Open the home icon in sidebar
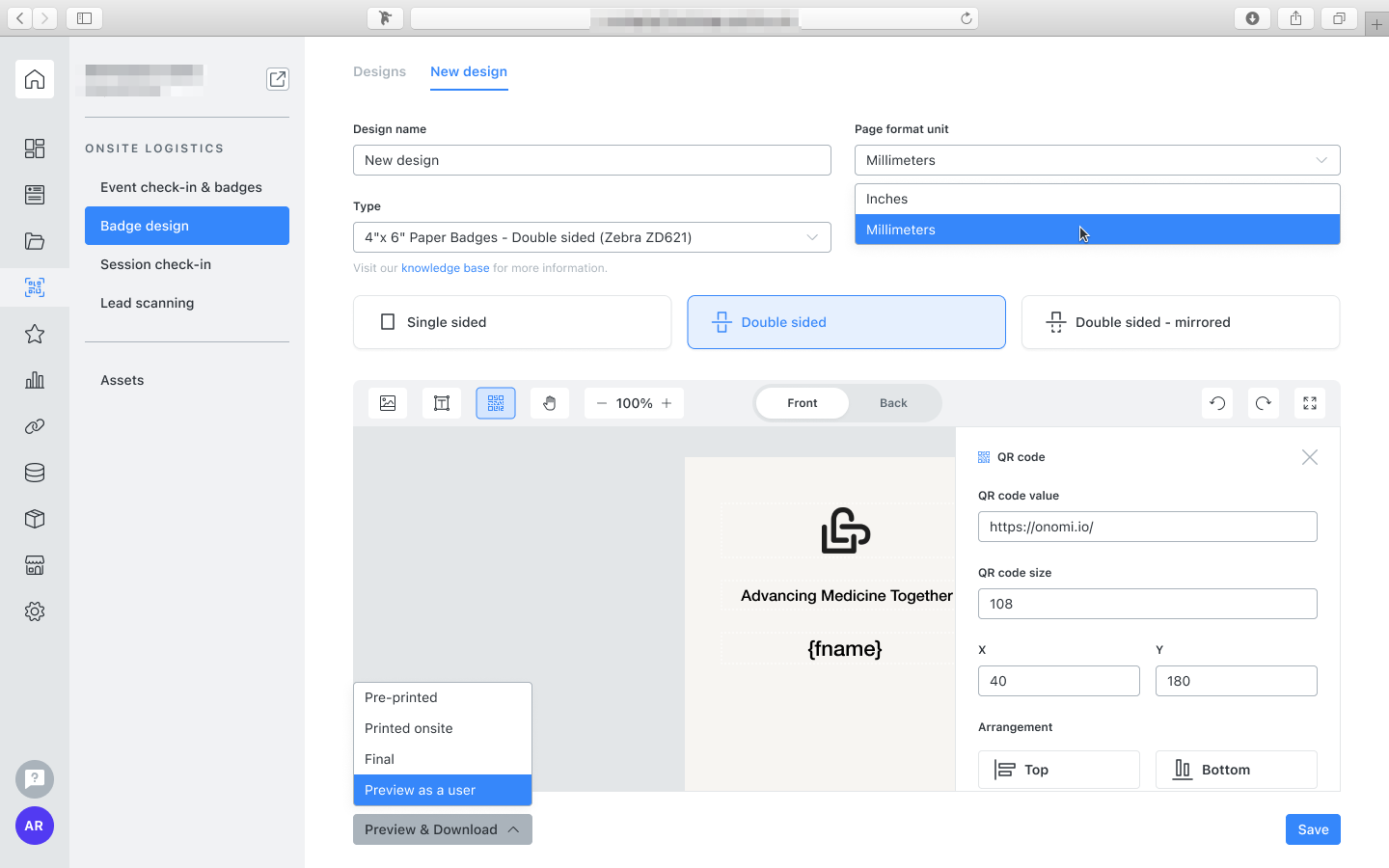 pyautogui.click(x=35, y=79)
